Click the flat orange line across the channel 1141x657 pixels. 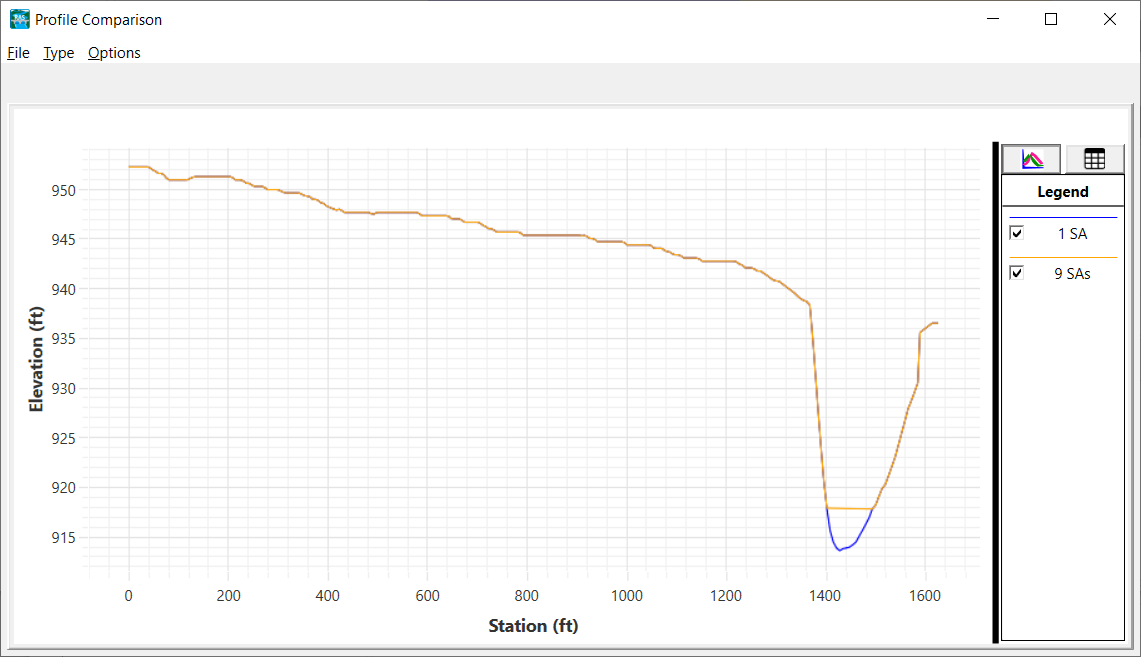(850, 509)
